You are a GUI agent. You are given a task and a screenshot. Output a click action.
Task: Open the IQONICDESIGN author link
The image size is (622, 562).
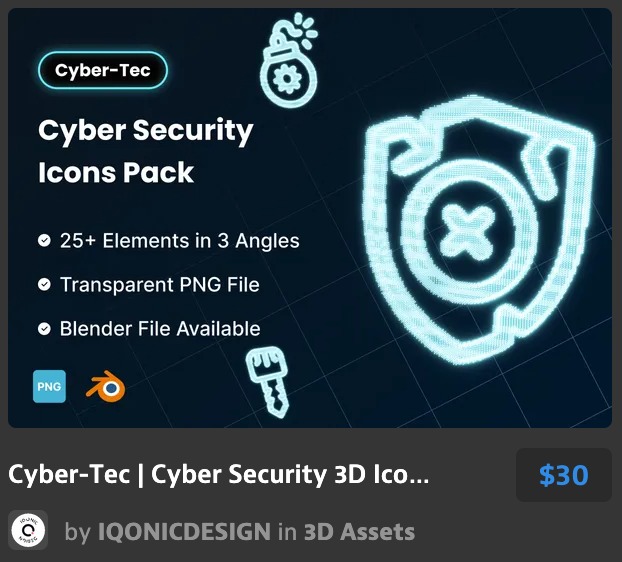pyautogui.click(x=184, y=531)
